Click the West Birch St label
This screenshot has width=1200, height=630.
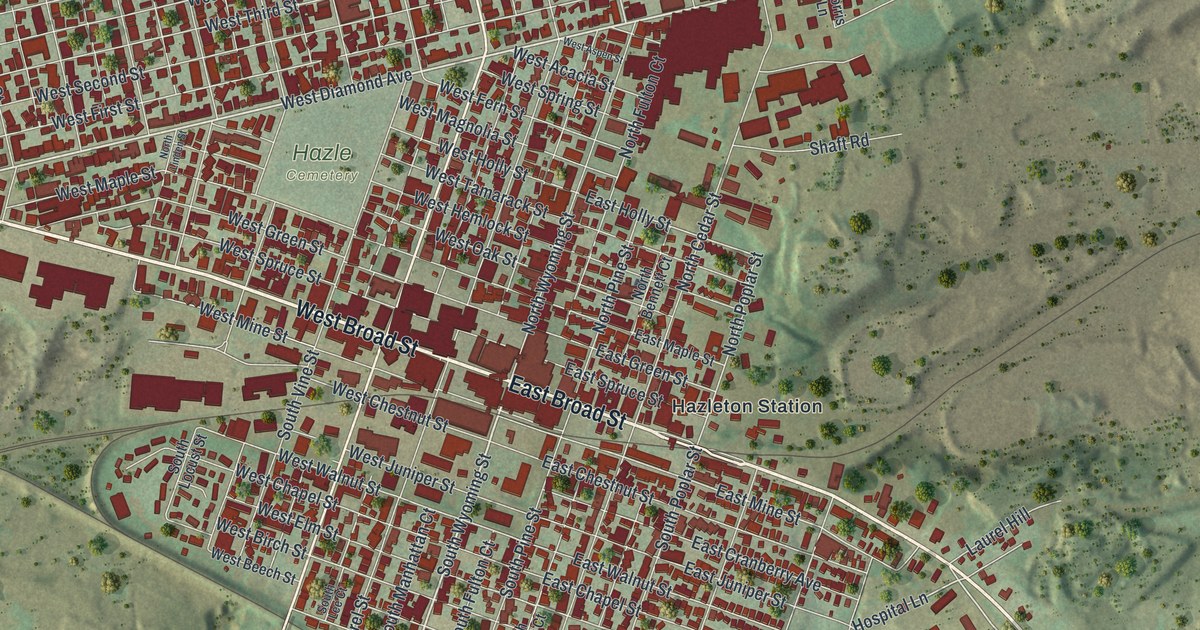261,539
